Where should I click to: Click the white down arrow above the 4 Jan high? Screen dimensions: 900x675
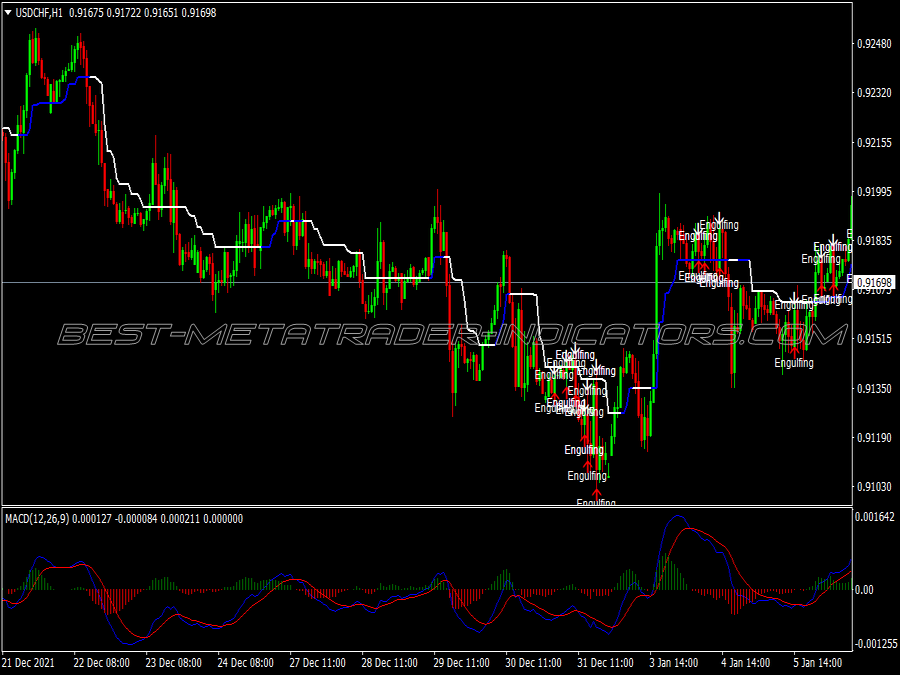[719, 217]
